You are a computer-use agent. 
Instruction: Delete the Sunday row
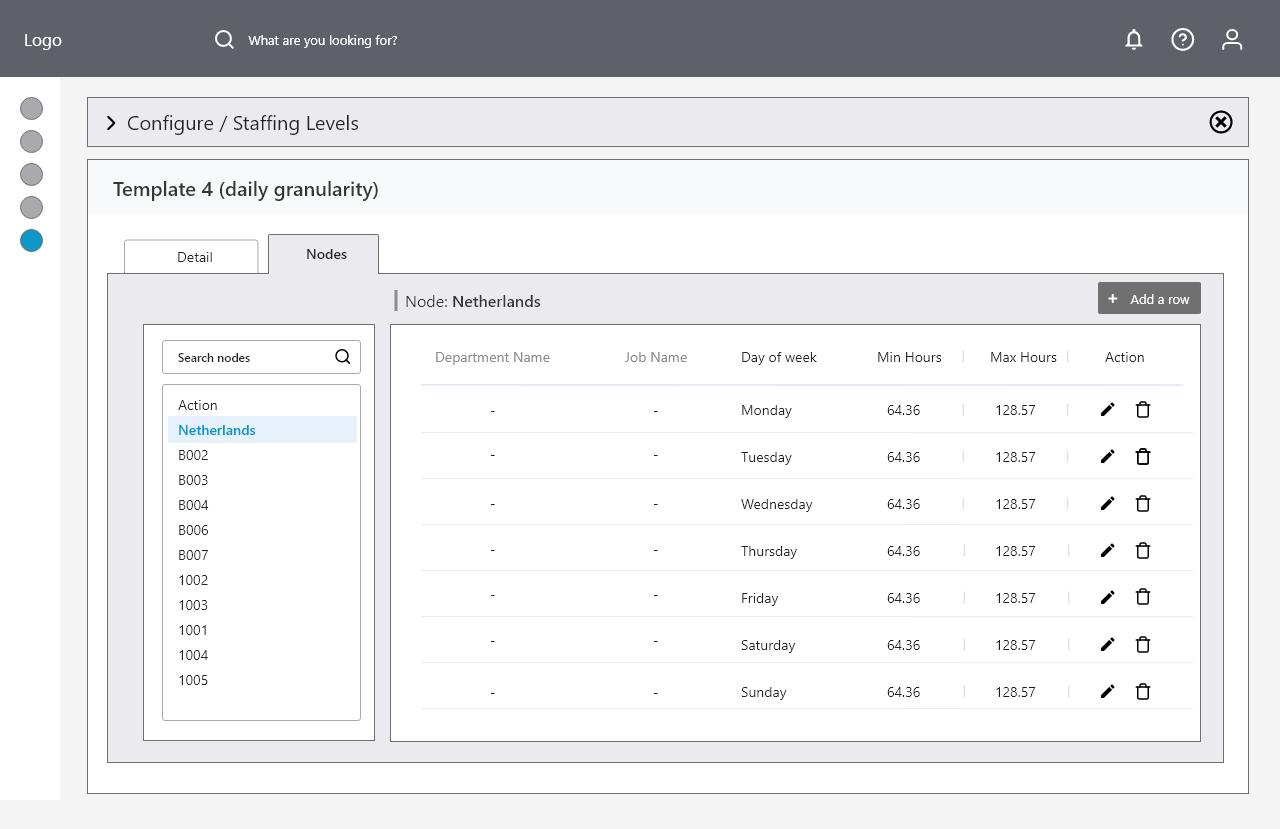click(x=1143, y=692)
